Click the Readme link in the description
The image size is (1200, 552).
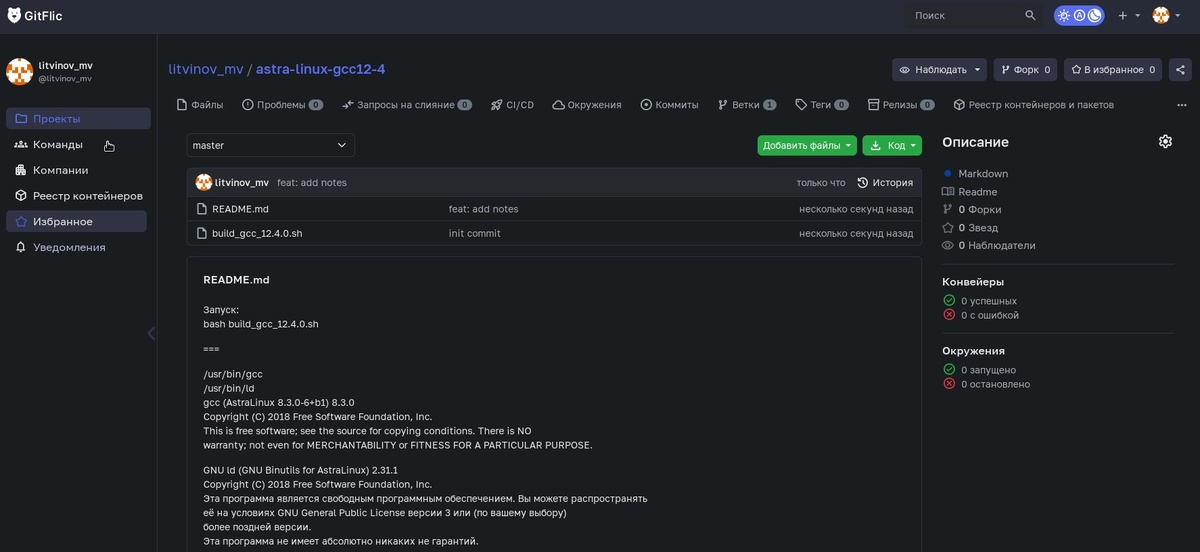[x=977, y=191]
